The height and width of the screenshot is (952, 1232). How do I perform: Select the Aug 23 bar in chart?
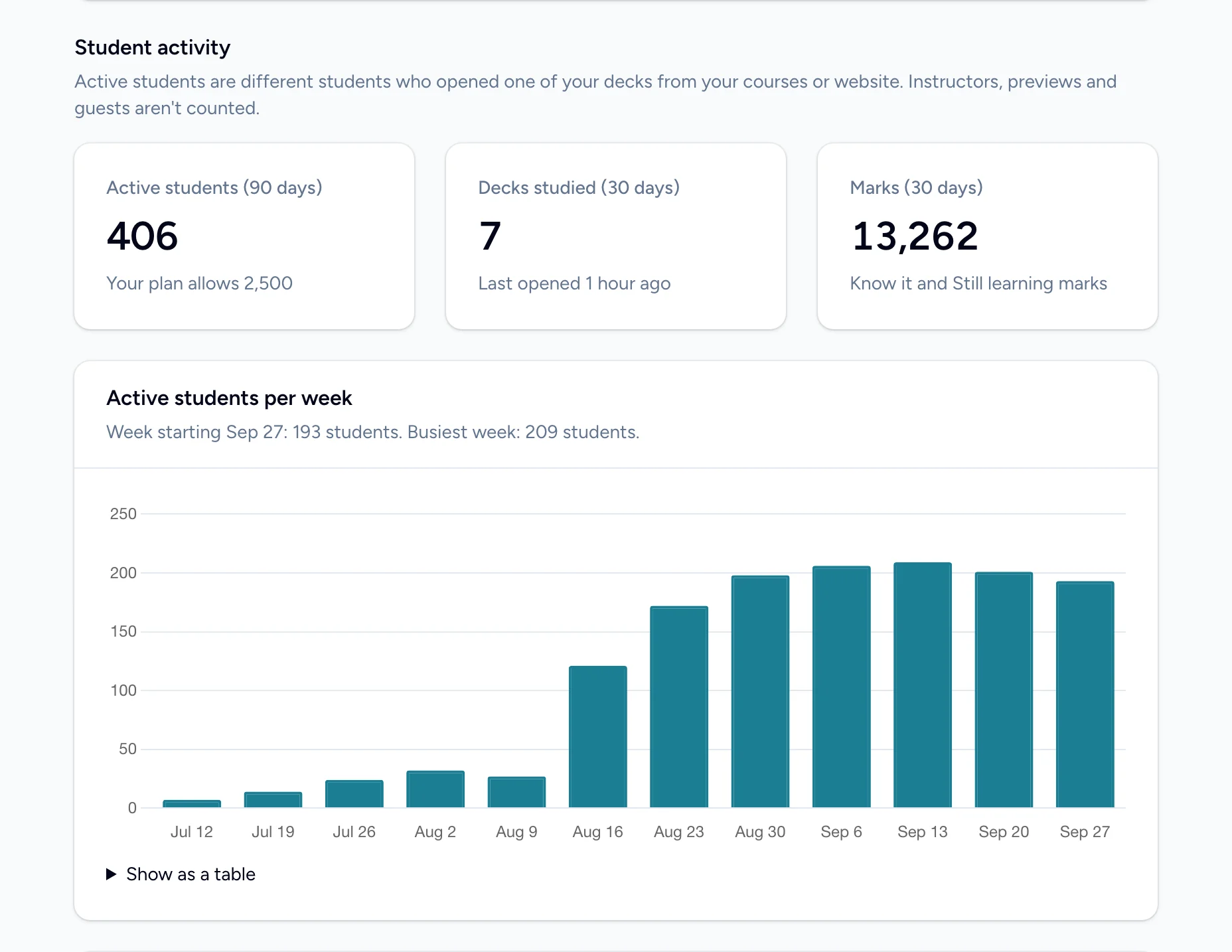tap(679, 707)
